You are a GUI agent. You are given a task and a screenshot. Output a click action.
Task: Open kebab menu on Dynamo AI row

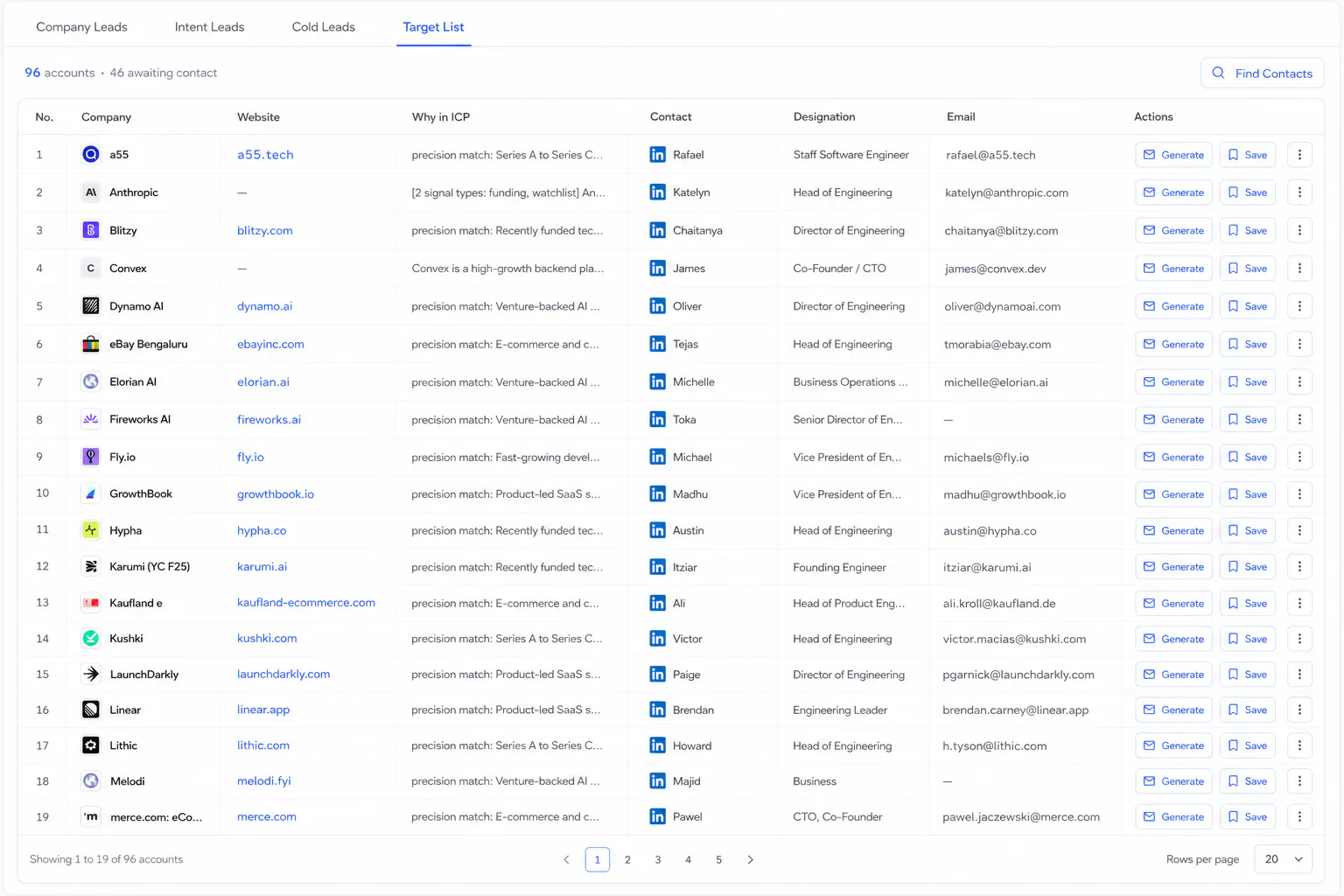[x=1299, y=306]
